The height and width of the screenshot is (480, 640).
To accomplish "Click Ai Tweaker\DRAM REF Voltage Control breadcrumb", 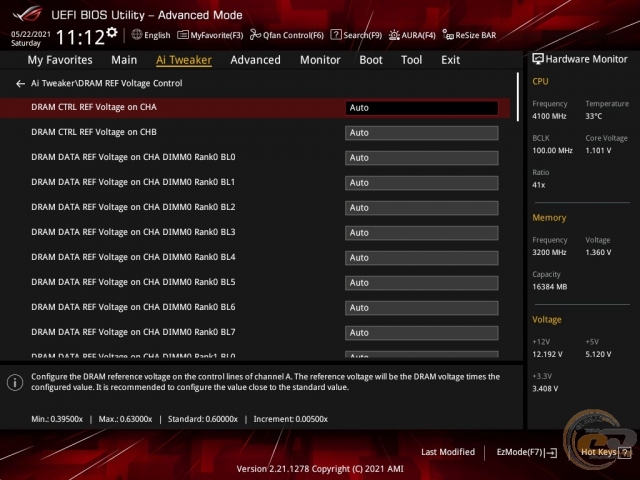I will coord(107,83).
